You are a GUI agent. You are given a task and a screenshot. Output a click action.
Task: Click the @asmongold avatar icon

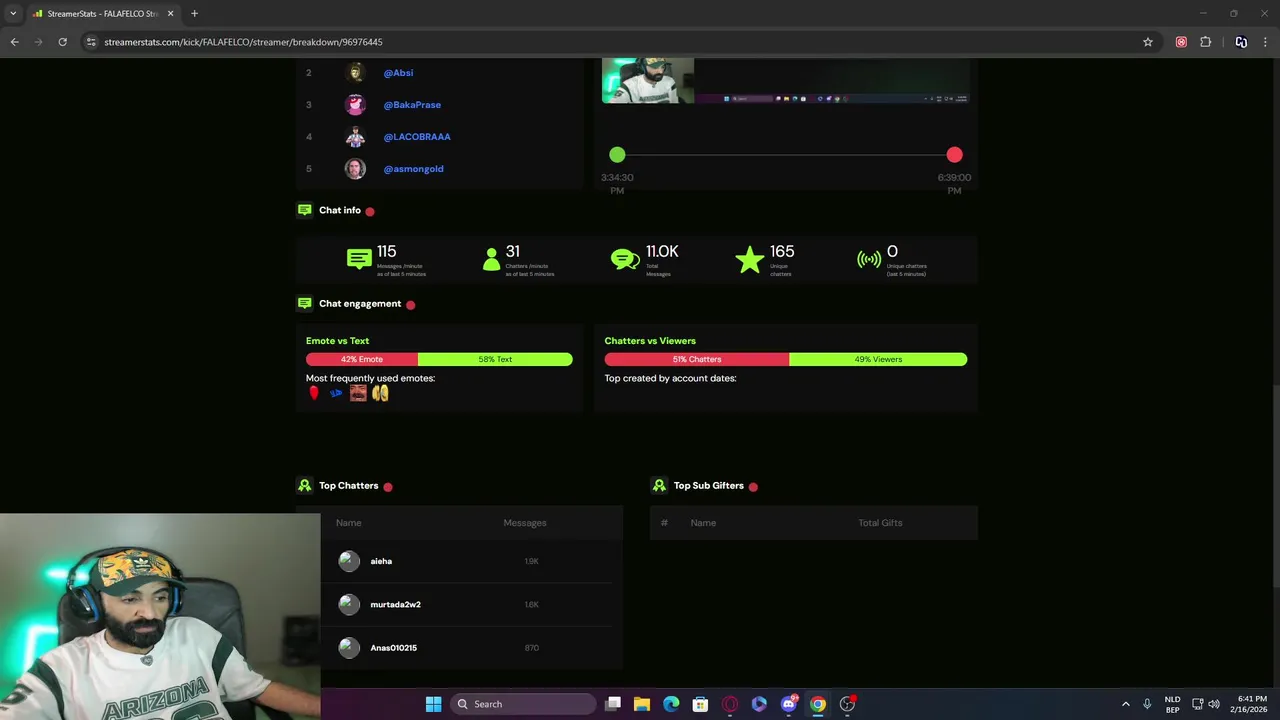[355, 168]
